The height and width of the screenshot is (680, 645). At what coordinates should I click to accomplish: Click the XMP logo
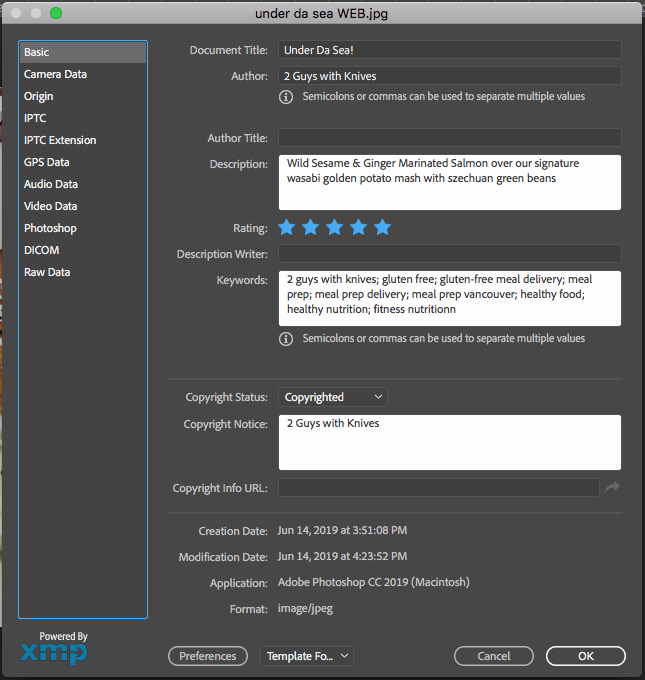(54, 653)
